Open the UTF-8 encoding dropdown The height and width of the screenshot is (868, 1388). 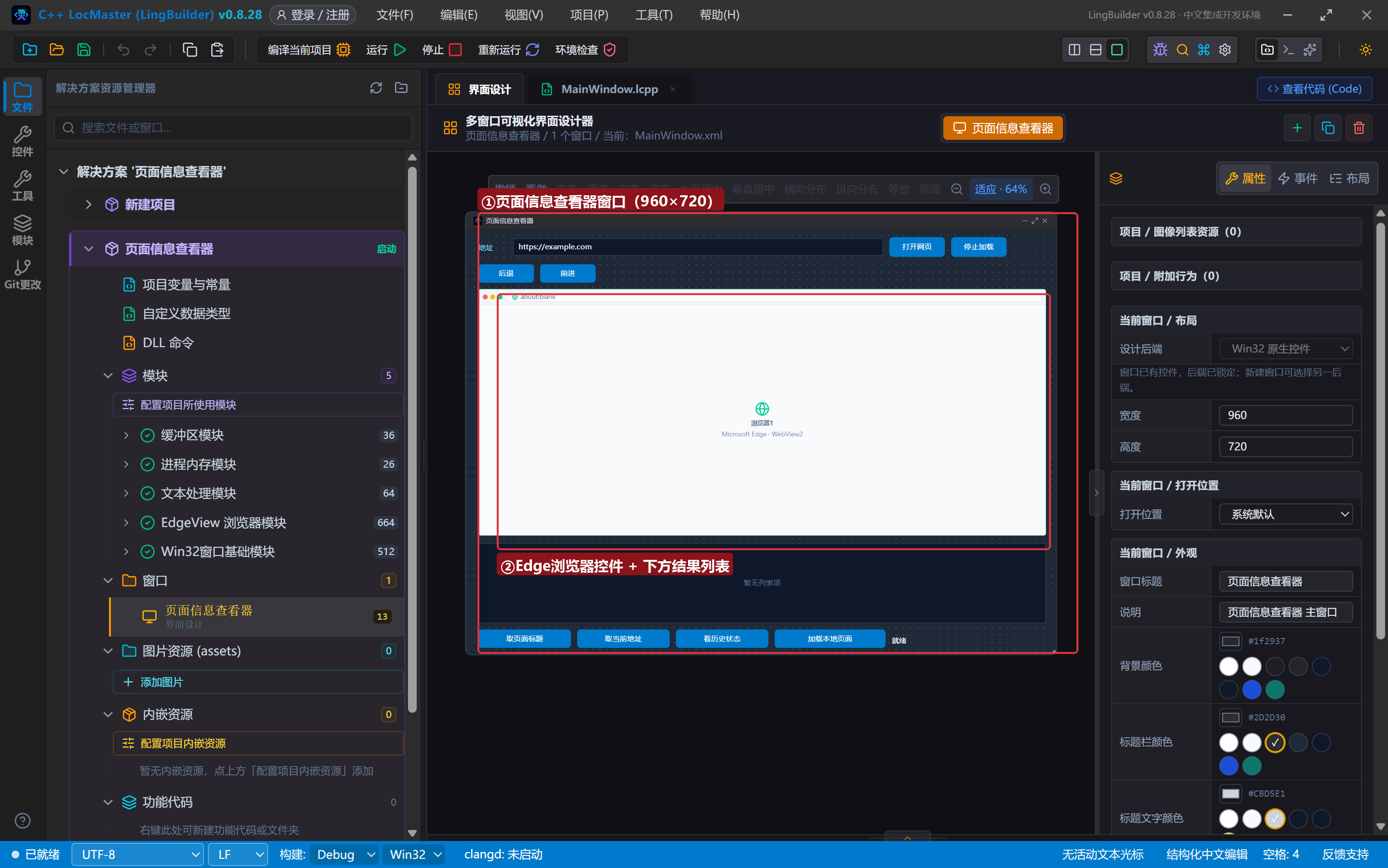[137, 854]
